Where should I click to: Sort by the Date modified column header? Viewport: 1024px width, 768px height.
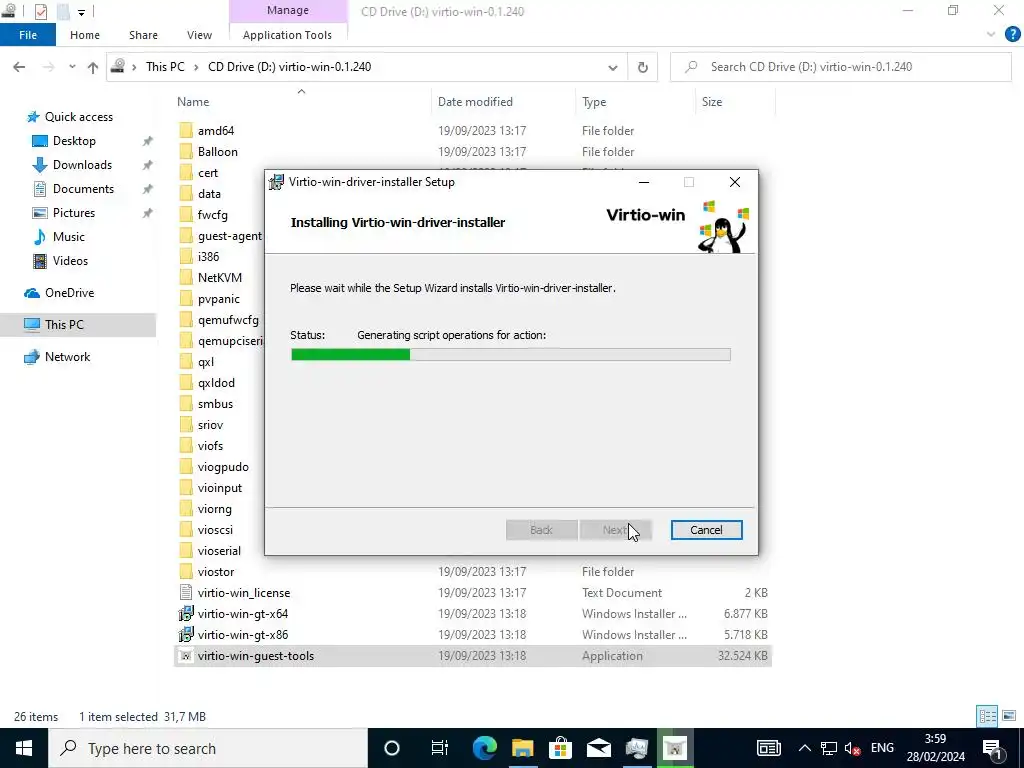pos(475,102)
